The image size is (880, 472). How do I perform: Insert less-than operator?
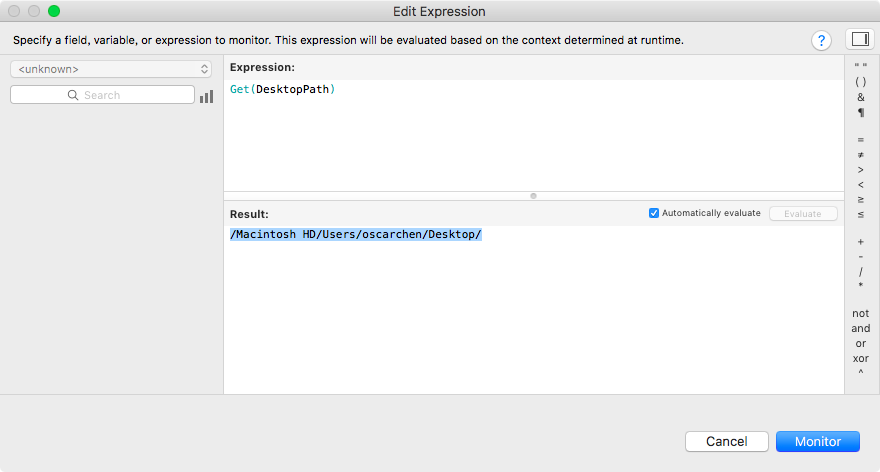860,185
